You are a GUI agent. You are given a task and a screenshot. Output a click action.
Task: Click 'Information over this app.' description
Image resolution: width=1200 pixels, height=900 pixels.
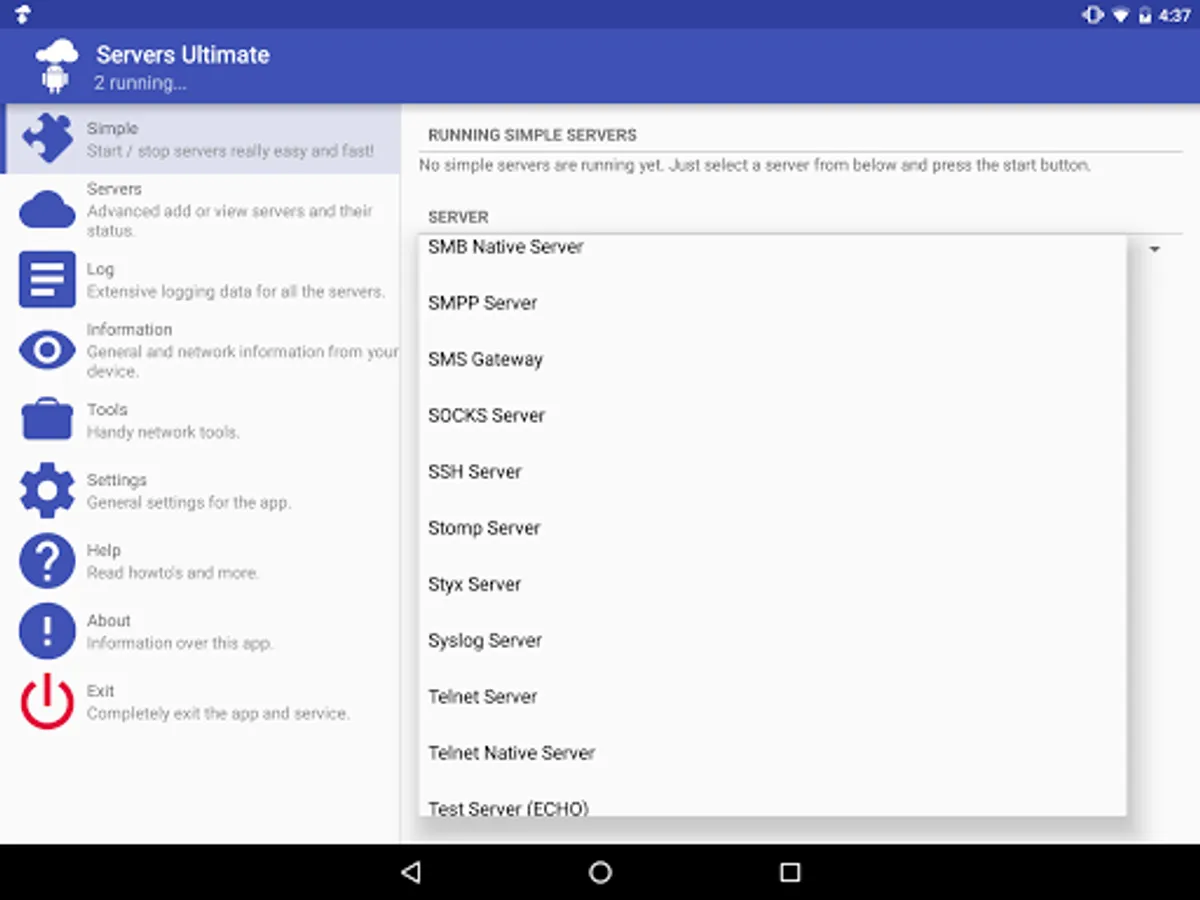pos(180,642)
